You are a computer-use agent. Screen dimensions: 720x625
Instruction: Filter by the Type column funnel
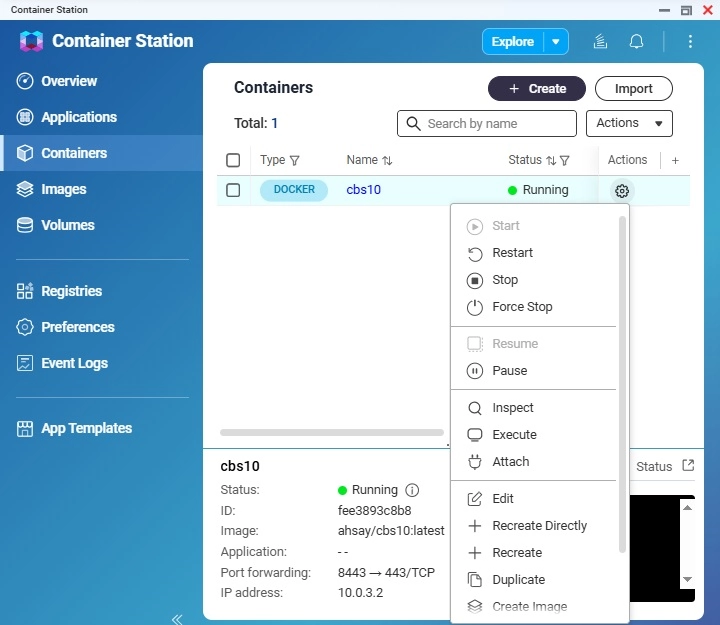pyautogui.click(x=295, y=160)
